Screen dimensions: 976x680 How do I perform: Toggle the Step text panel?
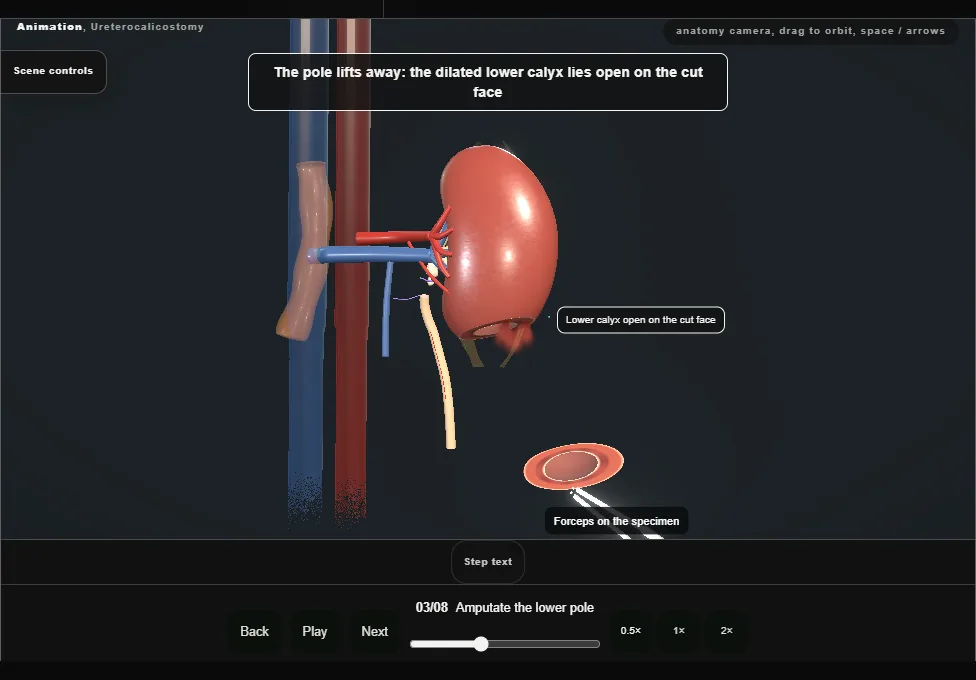tap(487, 562)
